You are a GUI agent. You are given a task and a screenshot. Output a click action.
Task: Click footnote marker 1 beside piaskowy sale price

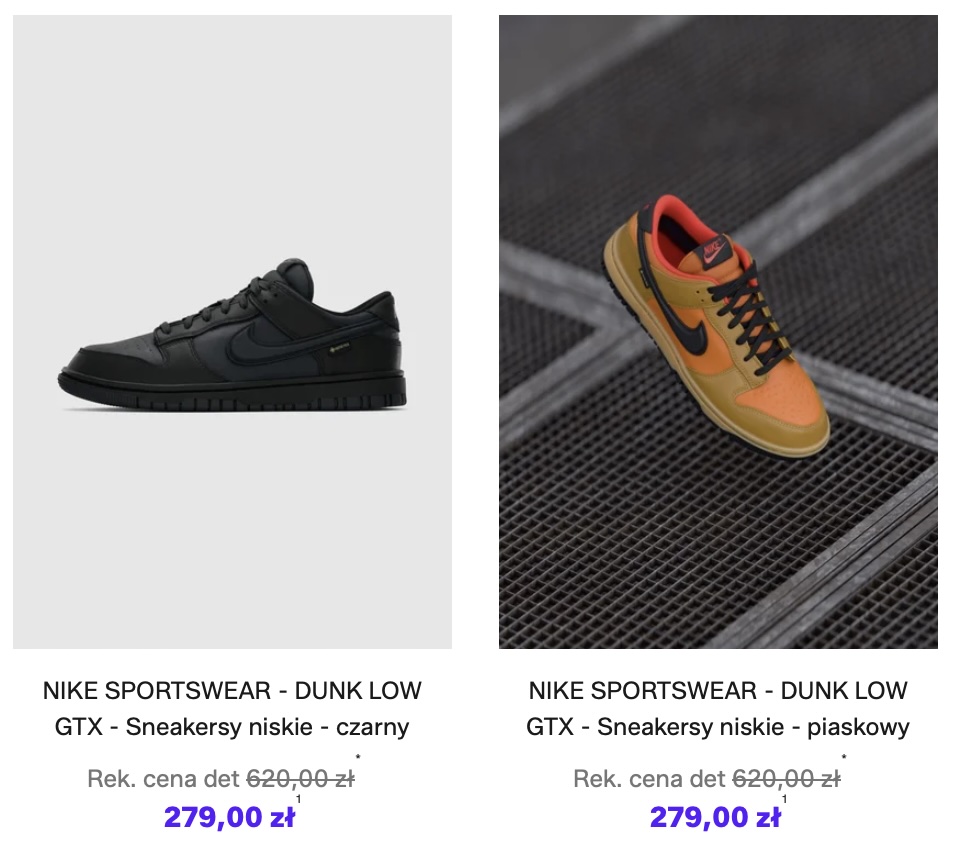(x=785, y=800)
